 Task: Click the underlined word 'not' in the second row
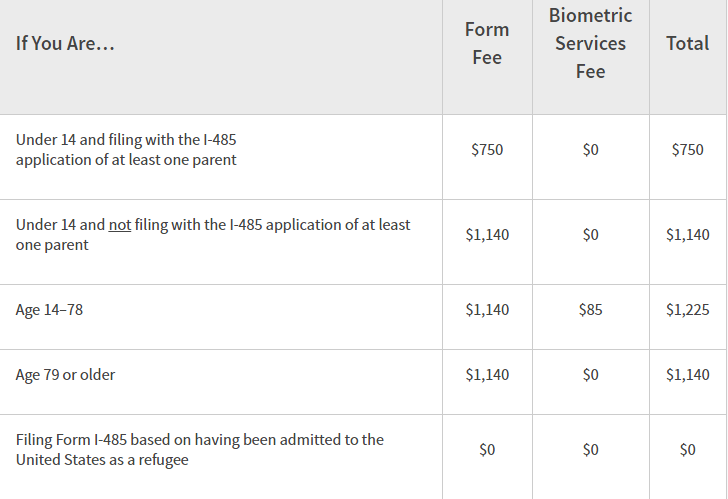[120, 225]
